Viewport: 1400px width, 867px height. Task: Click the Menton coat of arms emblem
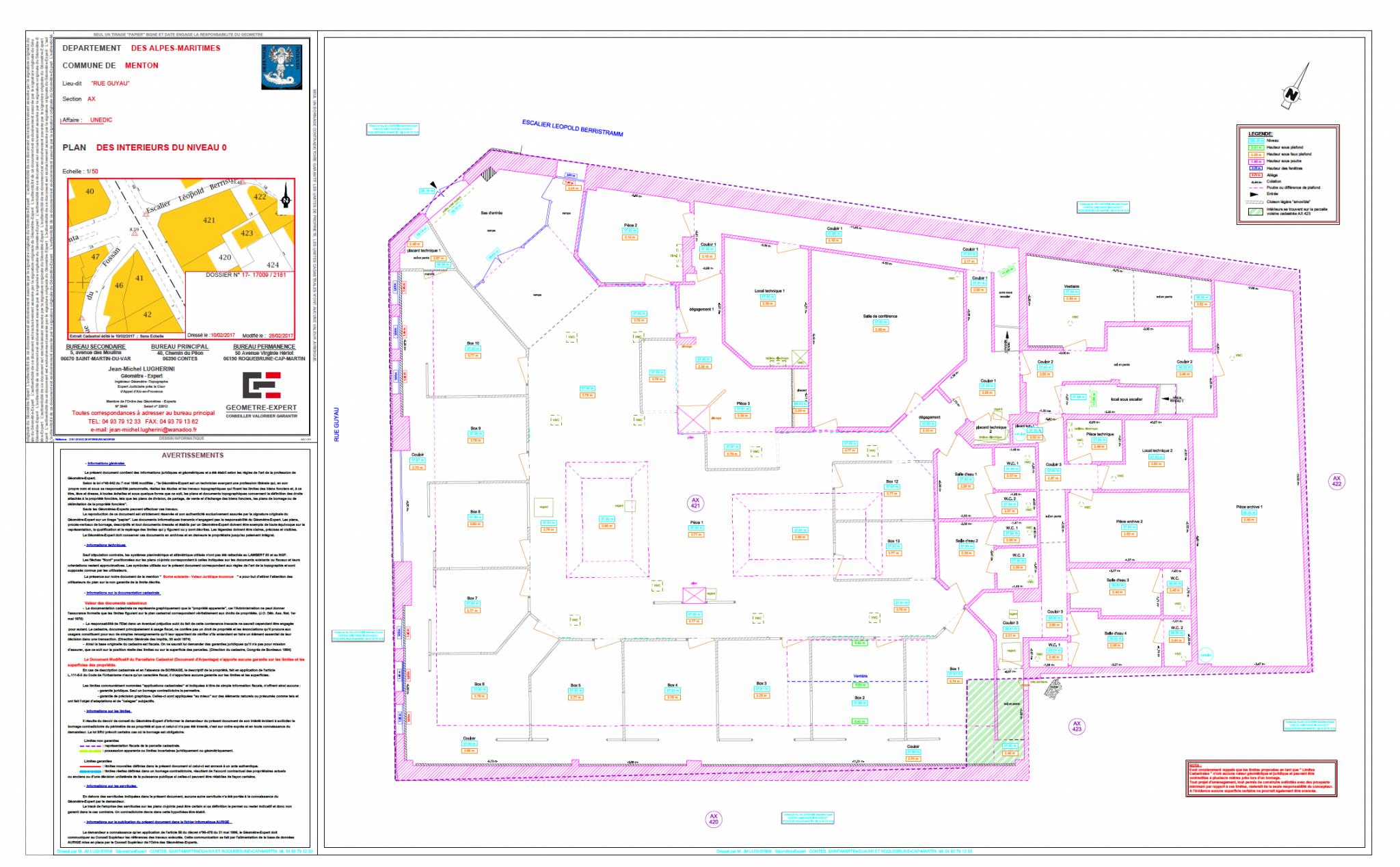pos(281,67)
